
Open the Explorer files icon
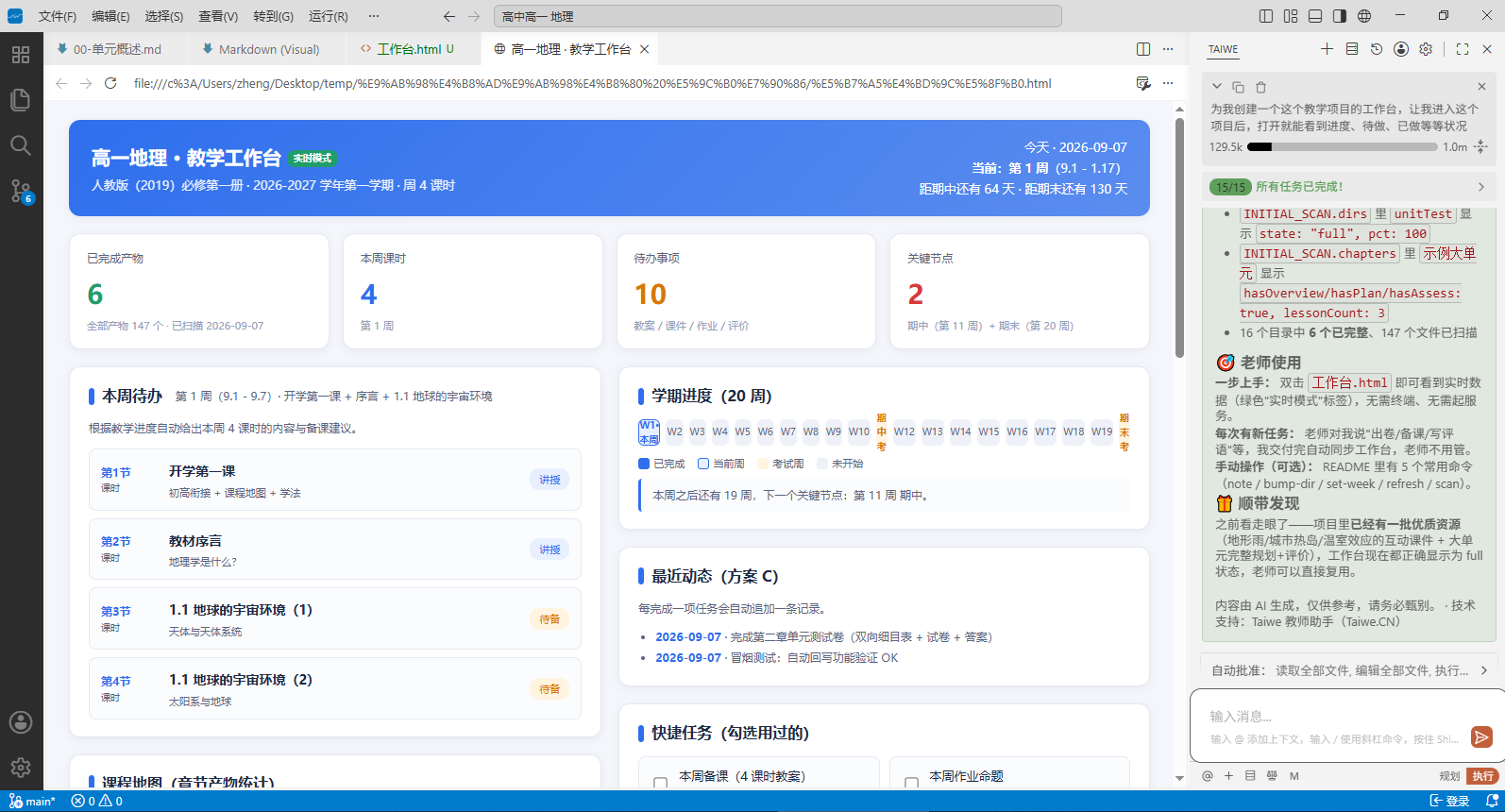(21, 100)
